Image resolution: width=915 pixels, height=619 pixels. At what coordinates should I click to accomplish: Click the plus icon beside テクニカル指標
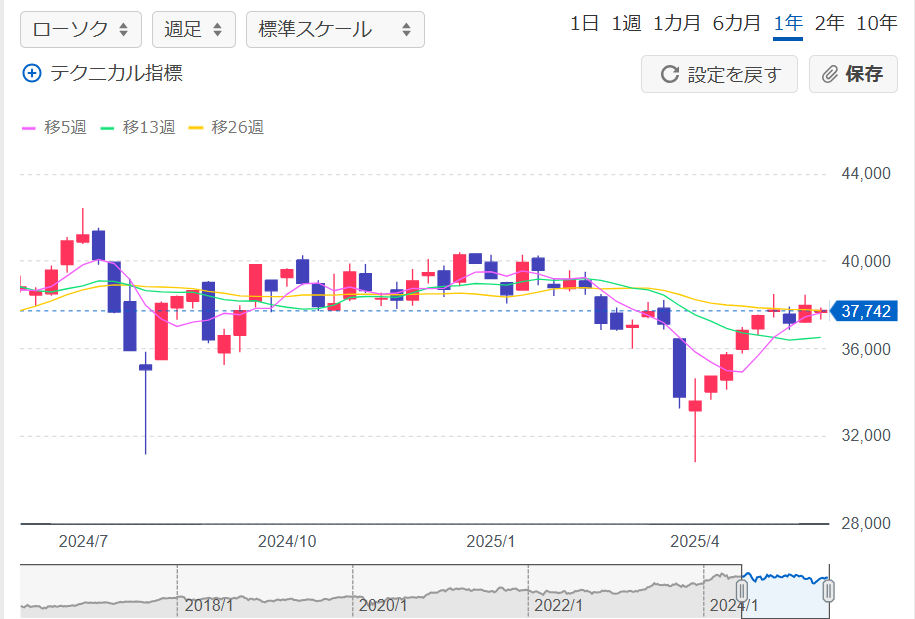click(32, 74)
